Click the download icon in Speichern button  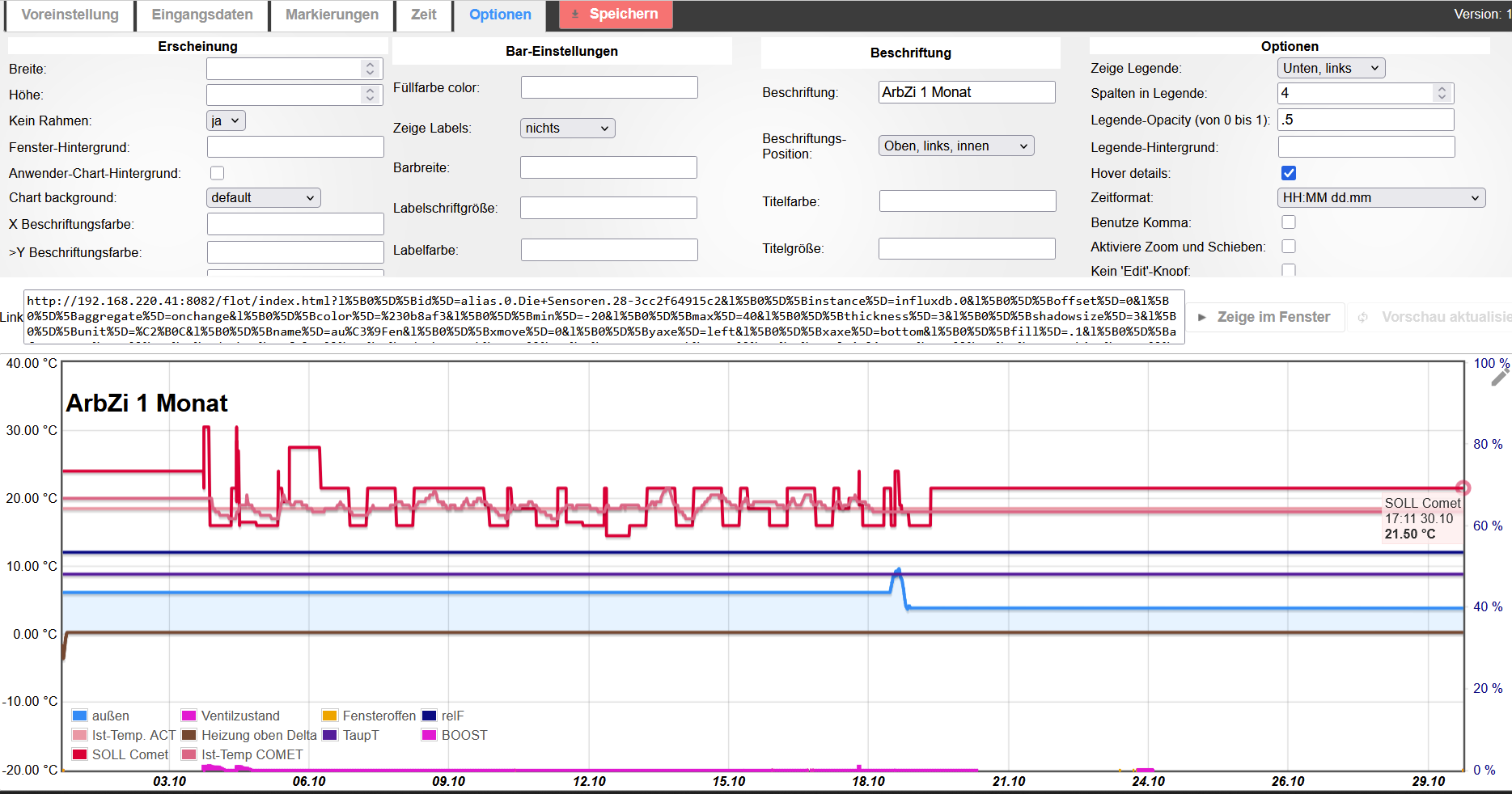click(x=575, y=14)
